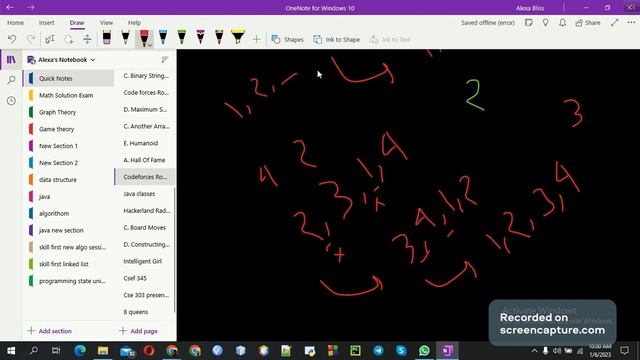Open the Game theory section
The image size is (640, 360).
coord(68,129)
